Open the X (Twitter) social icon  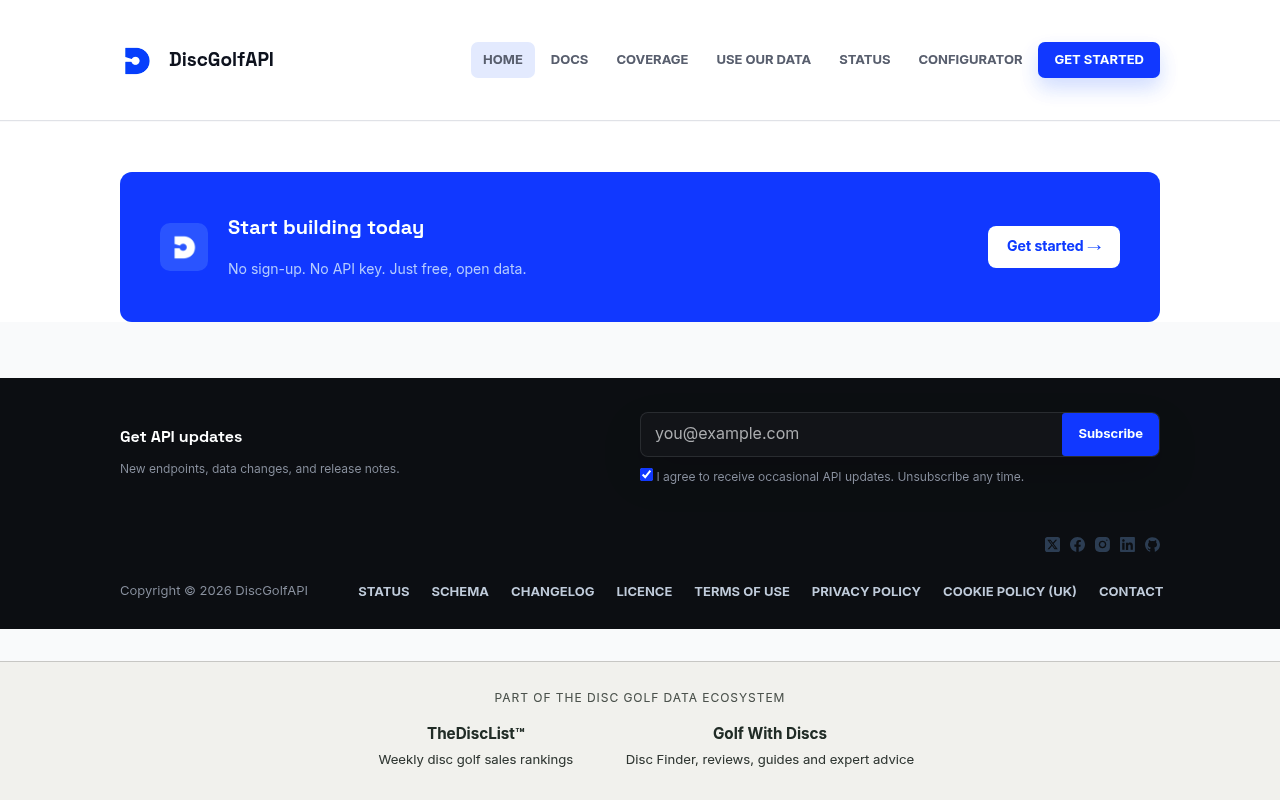click(1052, 545)
